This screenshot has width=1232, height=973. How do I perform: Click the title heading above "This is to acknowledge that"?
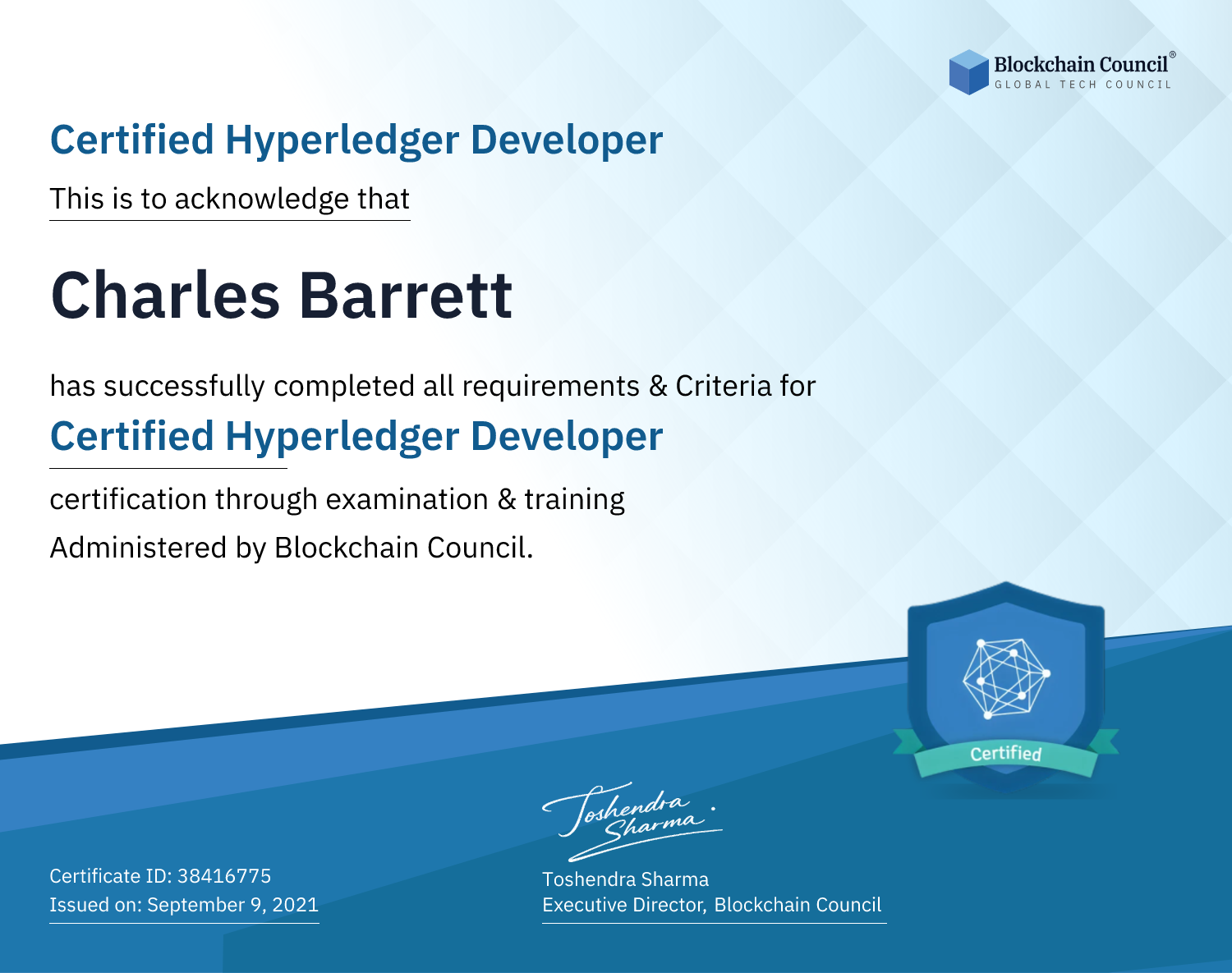click(x=356, y=140)
